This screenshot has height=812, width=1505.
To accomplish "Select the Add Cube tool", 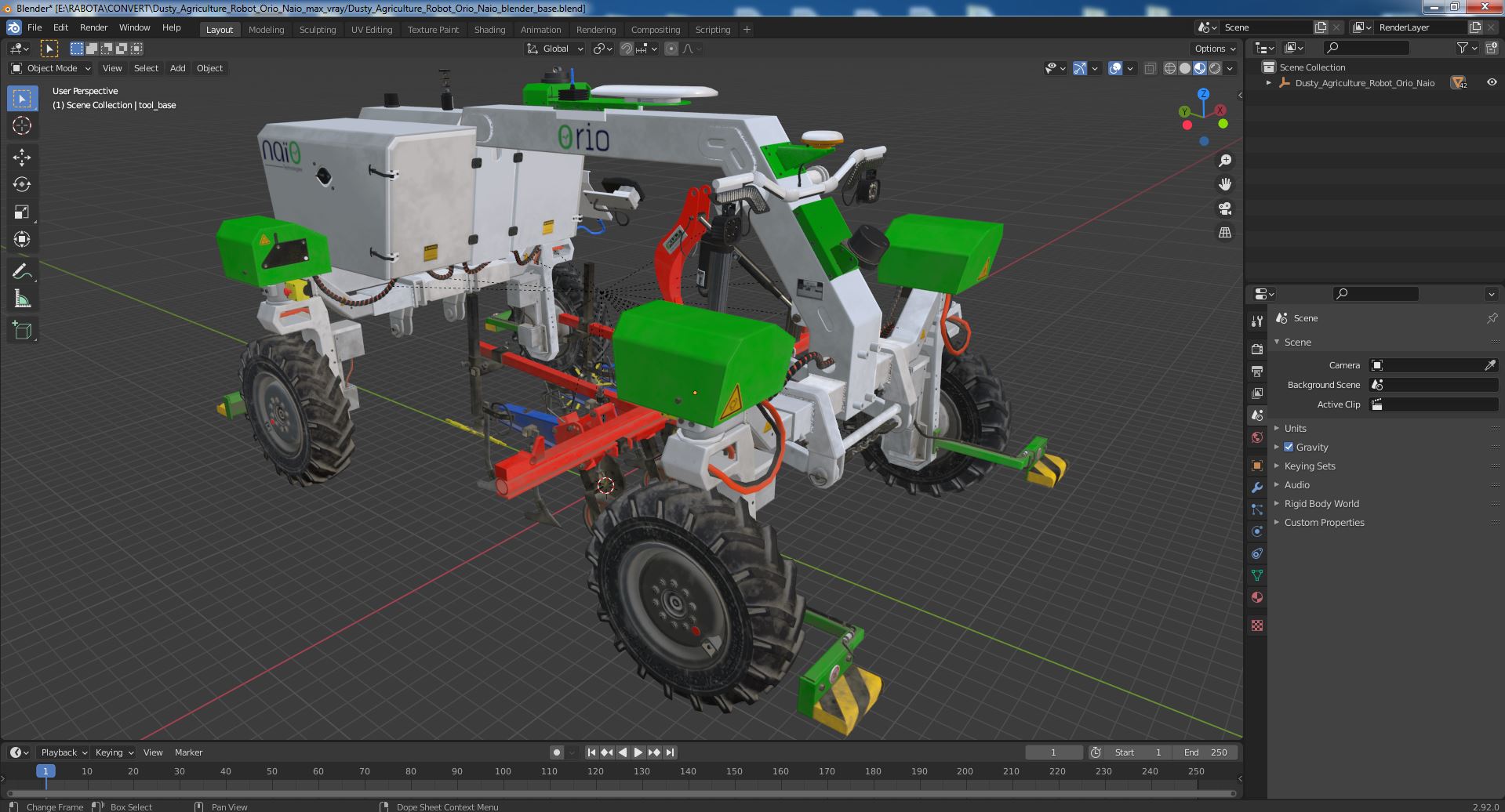I will click(x=22, y=330).
